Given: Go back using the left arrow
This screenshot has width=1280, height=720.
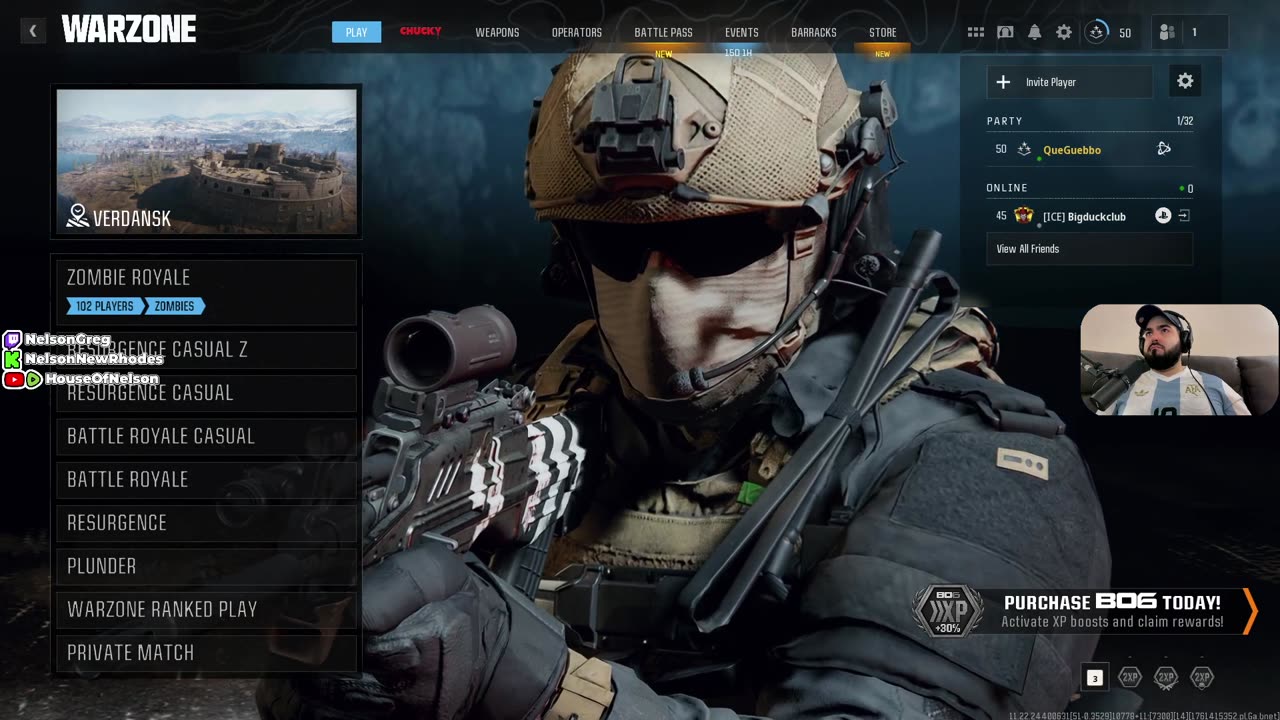Looking at the screenshot, I should click(33, 31).
